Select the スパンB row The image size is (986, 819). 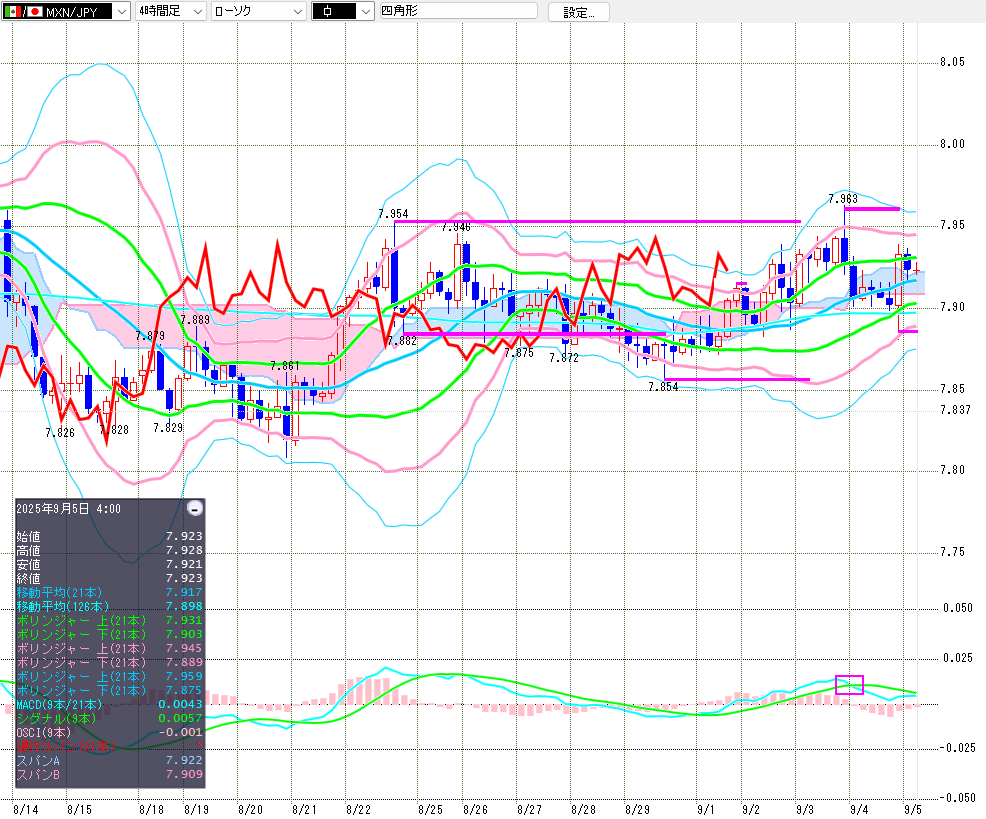point(109,774)
